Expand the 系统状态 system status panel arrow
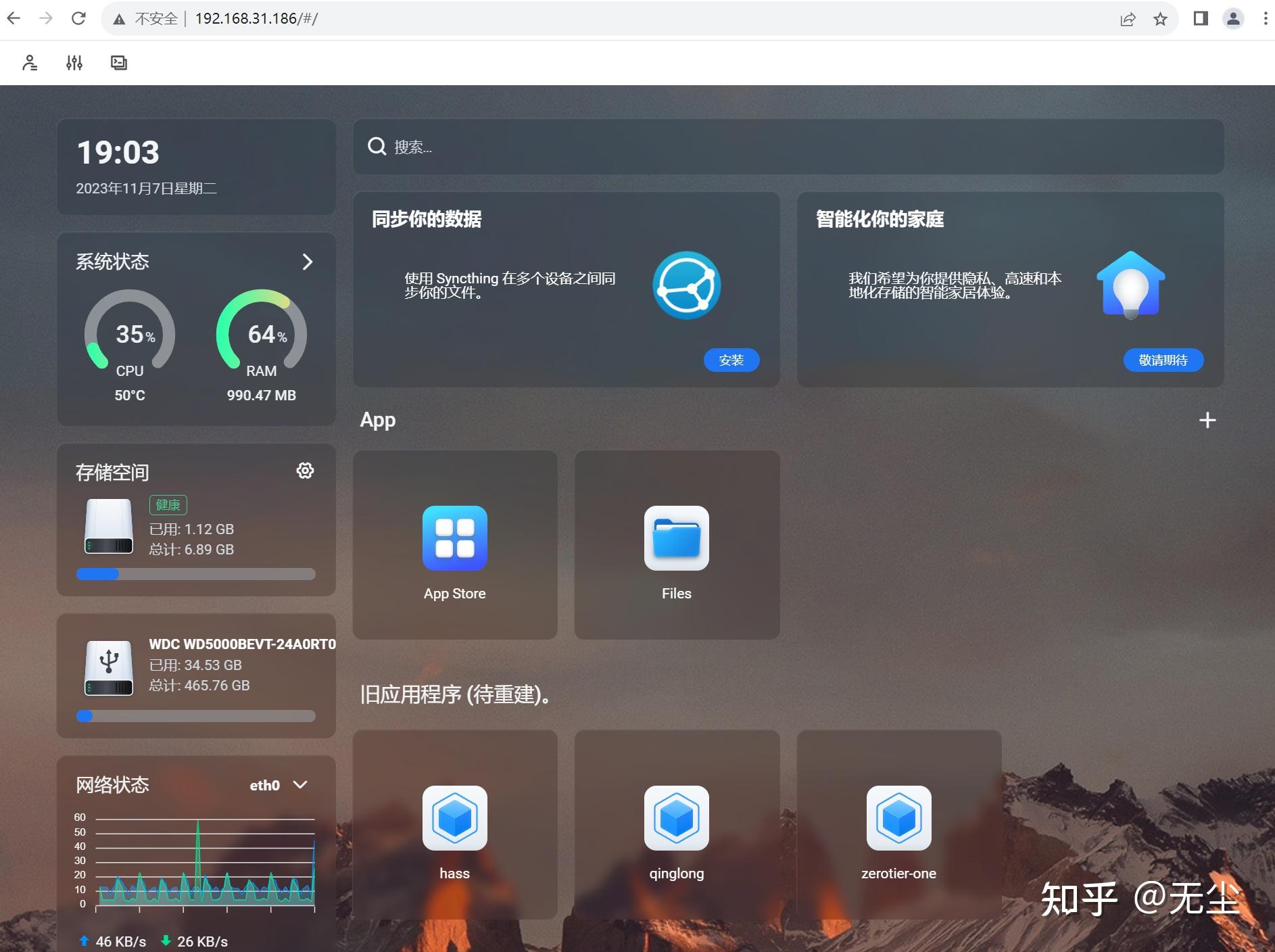The height and width of the screenshot is (952, 1275). click(308, 262)
